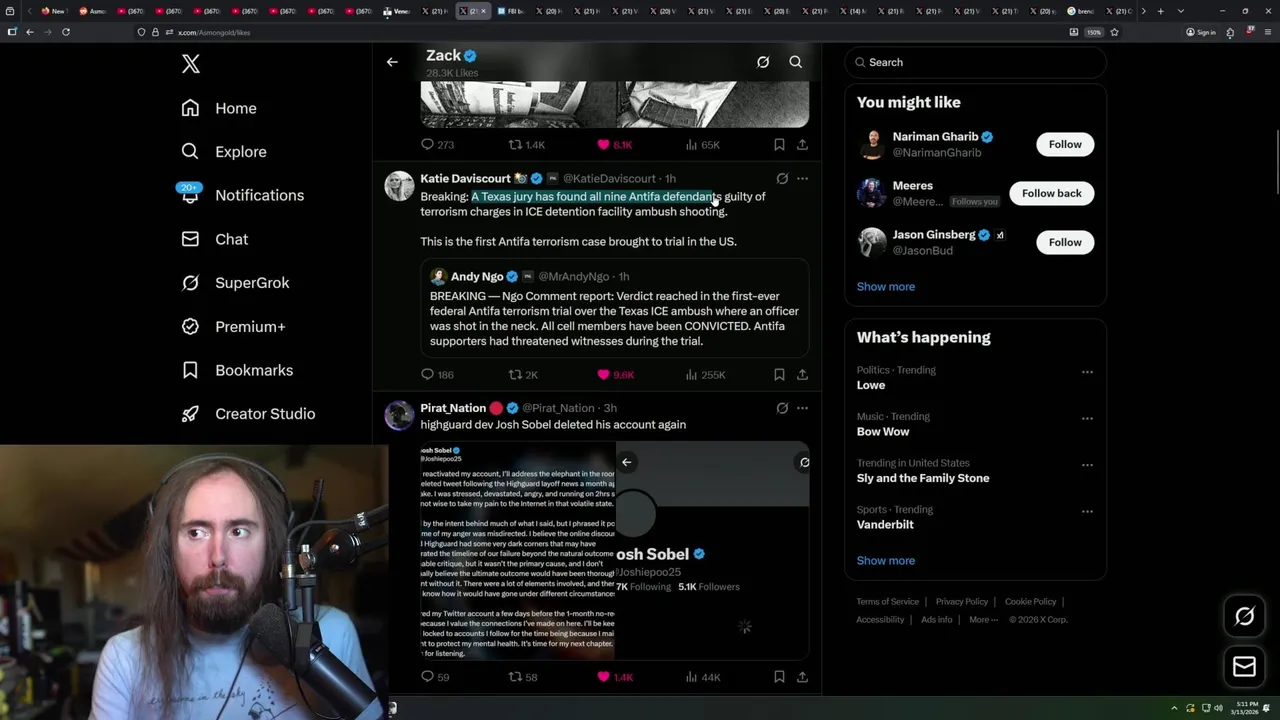Open Nariman Gharib profile name
Screen dimensions: 1280x720
[x=935, y=137]
